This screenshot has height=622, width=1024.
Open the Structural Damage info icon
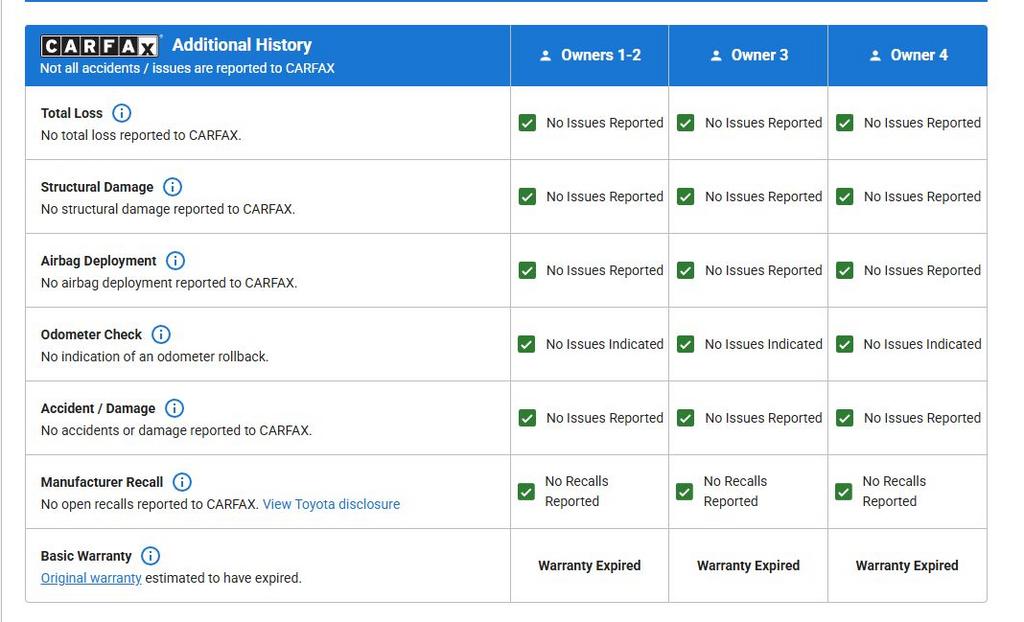pos(172,187)
